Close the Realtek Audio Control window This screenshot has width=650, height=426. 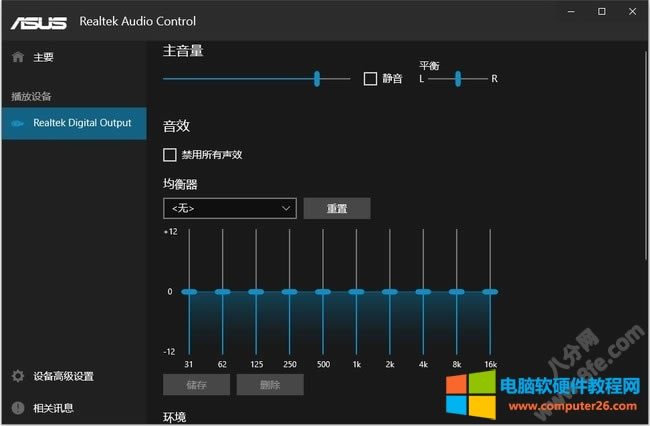pyautogui.click(x=631, y=12)
